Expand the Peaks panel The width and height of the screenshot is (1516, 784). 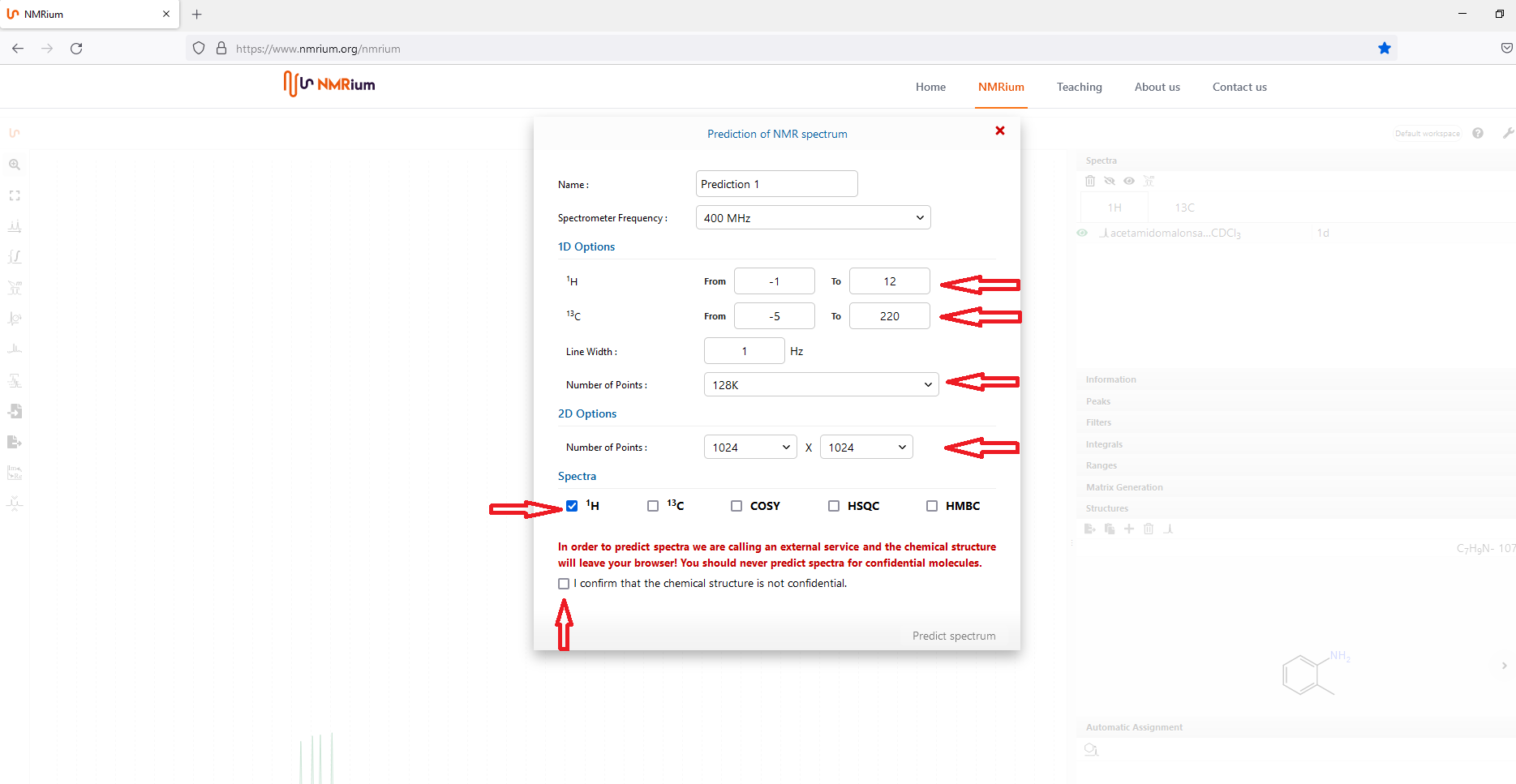1295,401
